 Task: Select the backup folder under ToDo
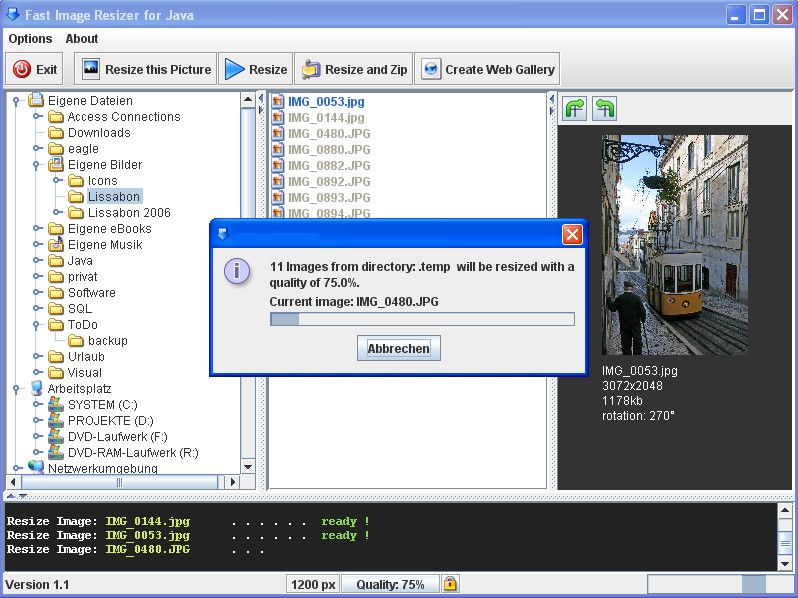tap(107, 340)
